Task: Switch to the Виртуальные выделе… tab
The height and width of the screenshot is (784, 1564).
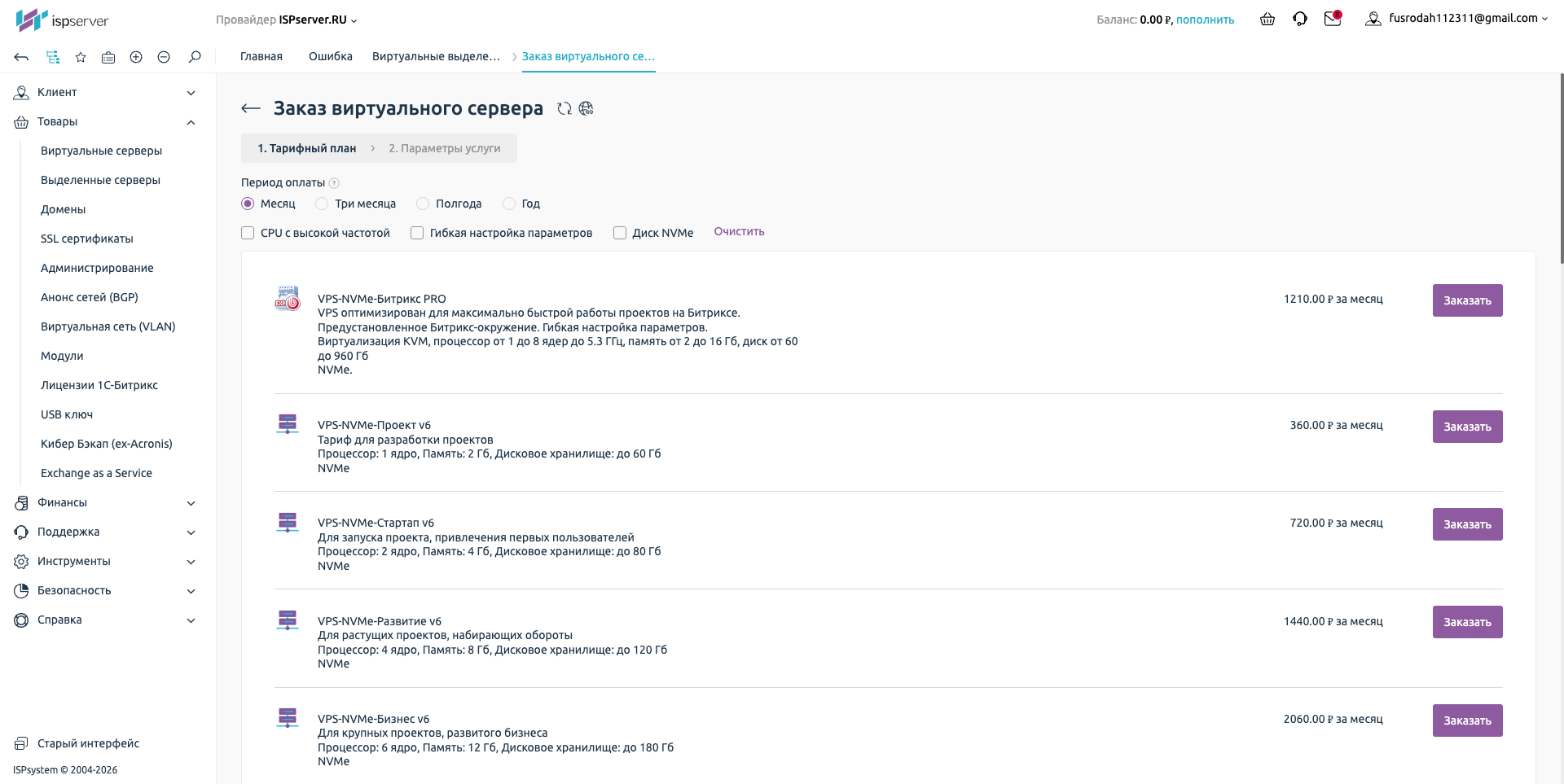Action: 436,56
